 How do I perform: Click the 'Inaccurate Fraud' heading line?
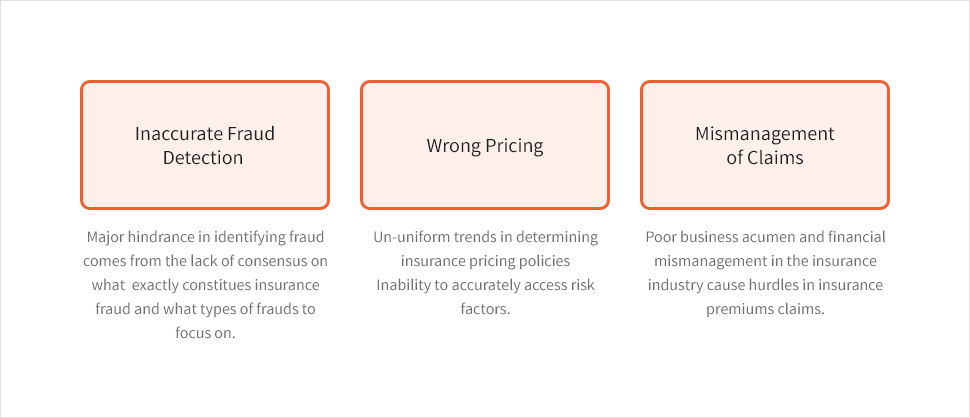click(x=205, y=134)
